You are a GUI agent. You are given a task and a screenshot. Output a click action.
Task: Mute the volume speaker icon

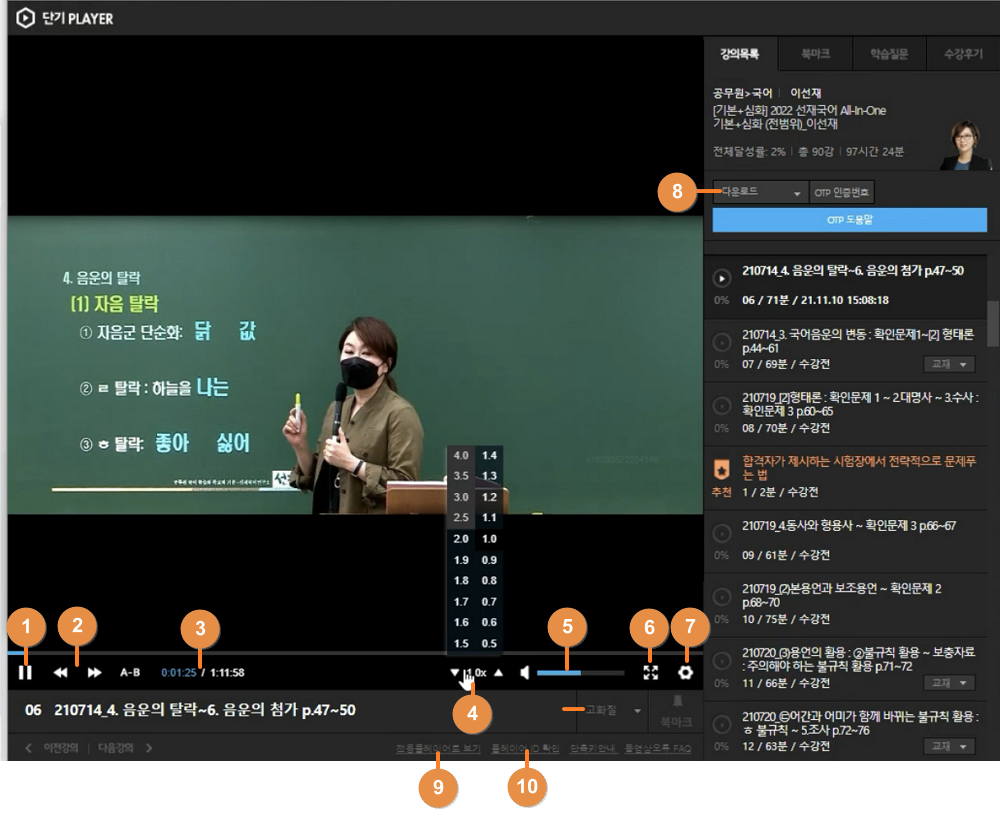click(x=525, y=673)
